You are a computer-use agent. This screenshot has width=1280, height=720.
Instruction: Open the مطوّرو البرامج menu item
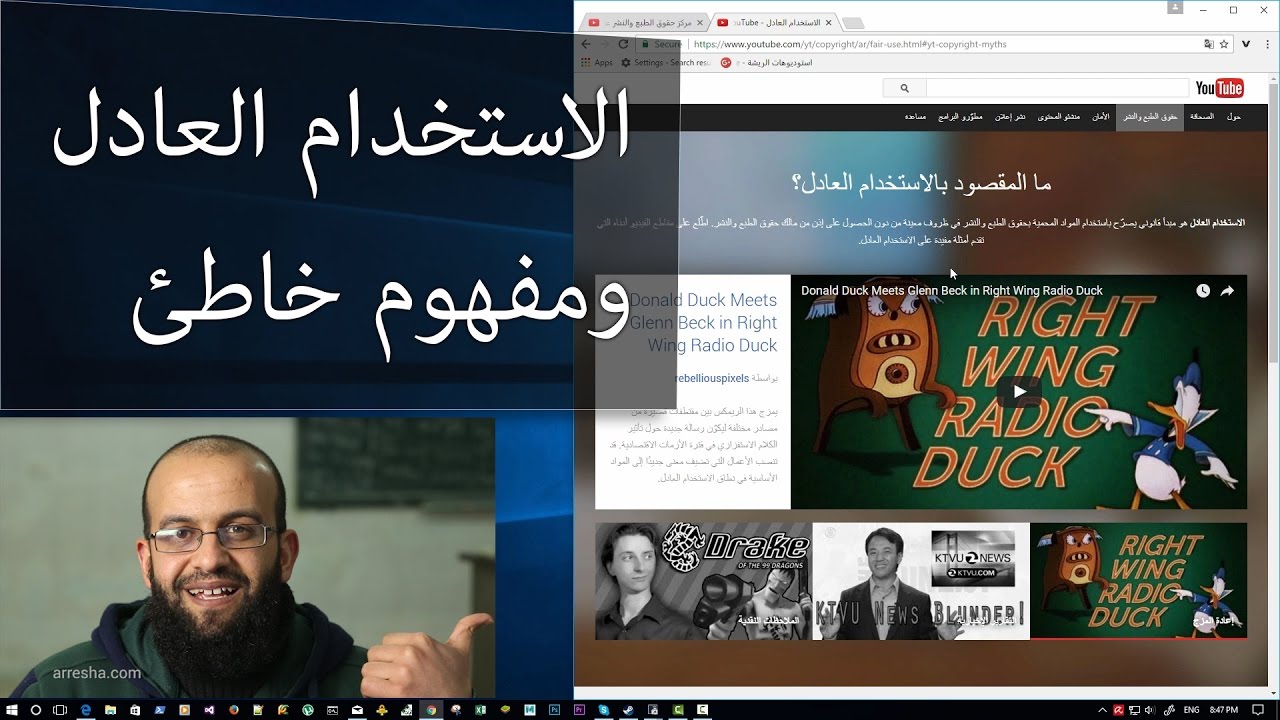click(958, 117)
